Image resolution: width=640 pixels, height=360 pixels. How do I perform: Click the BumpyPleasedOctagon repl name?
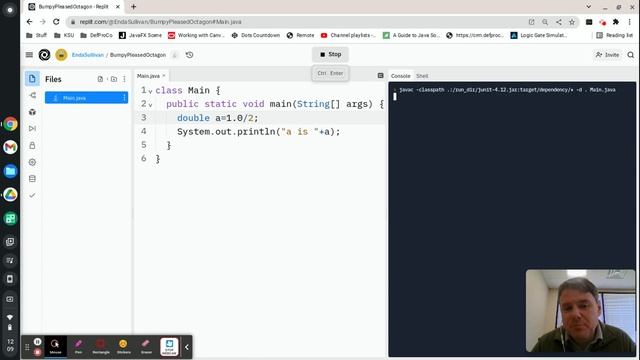tap(138, 55)
